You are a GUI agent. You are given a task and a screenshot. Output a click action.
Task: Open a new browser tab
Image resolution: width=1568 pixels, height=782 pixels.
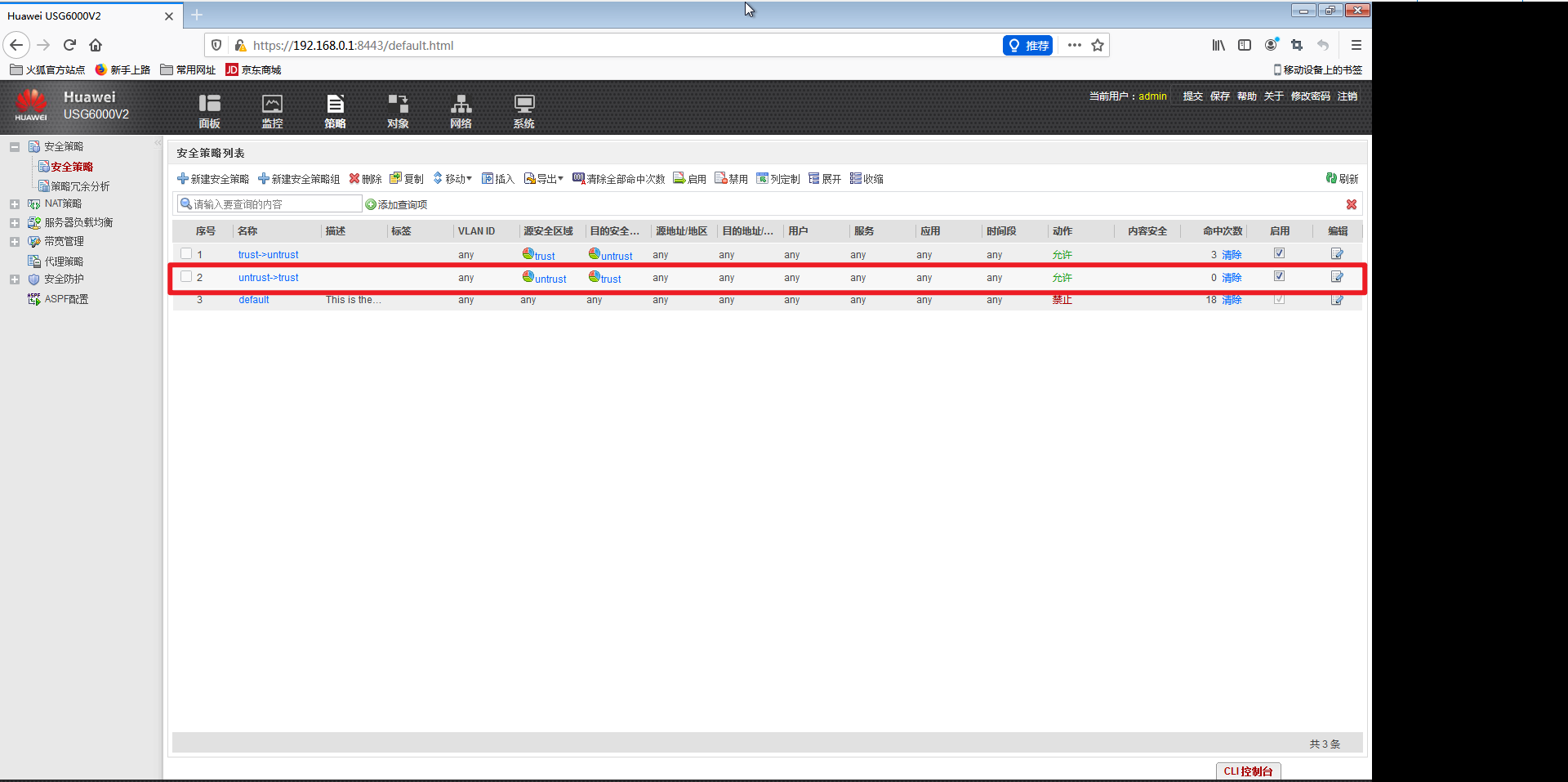197,15
